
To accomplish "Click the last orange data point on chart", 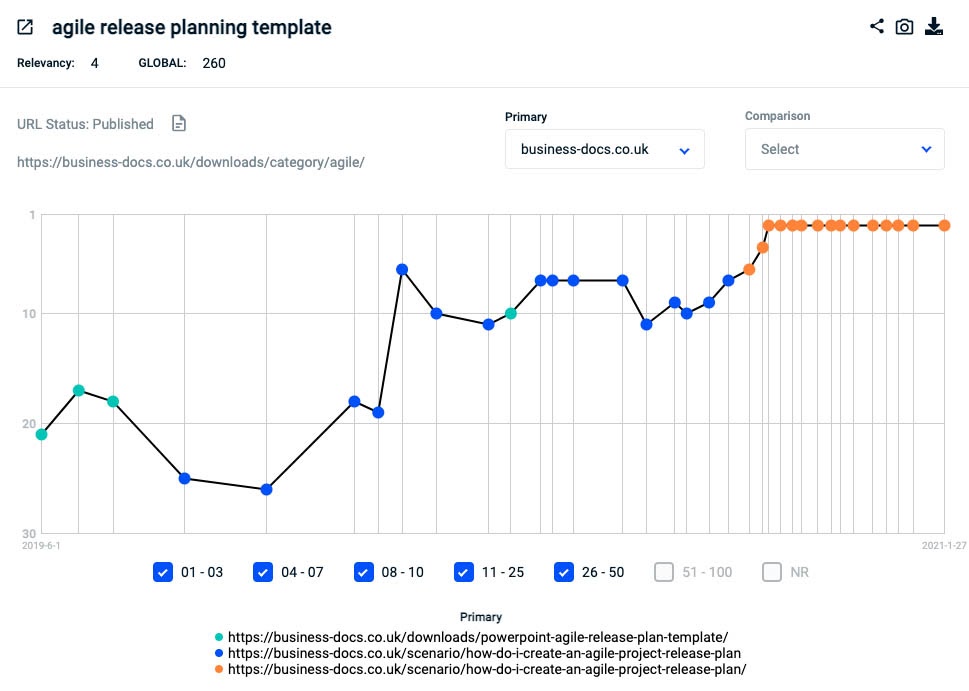I will pos(944,226).
